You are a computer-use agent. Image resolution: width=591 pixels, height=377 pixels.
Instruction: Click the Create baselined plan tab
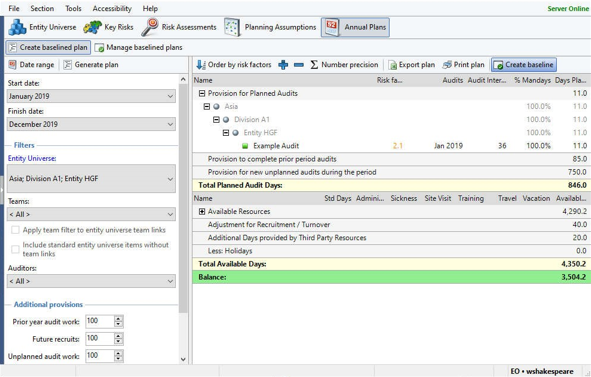click(x=48, y=48)
